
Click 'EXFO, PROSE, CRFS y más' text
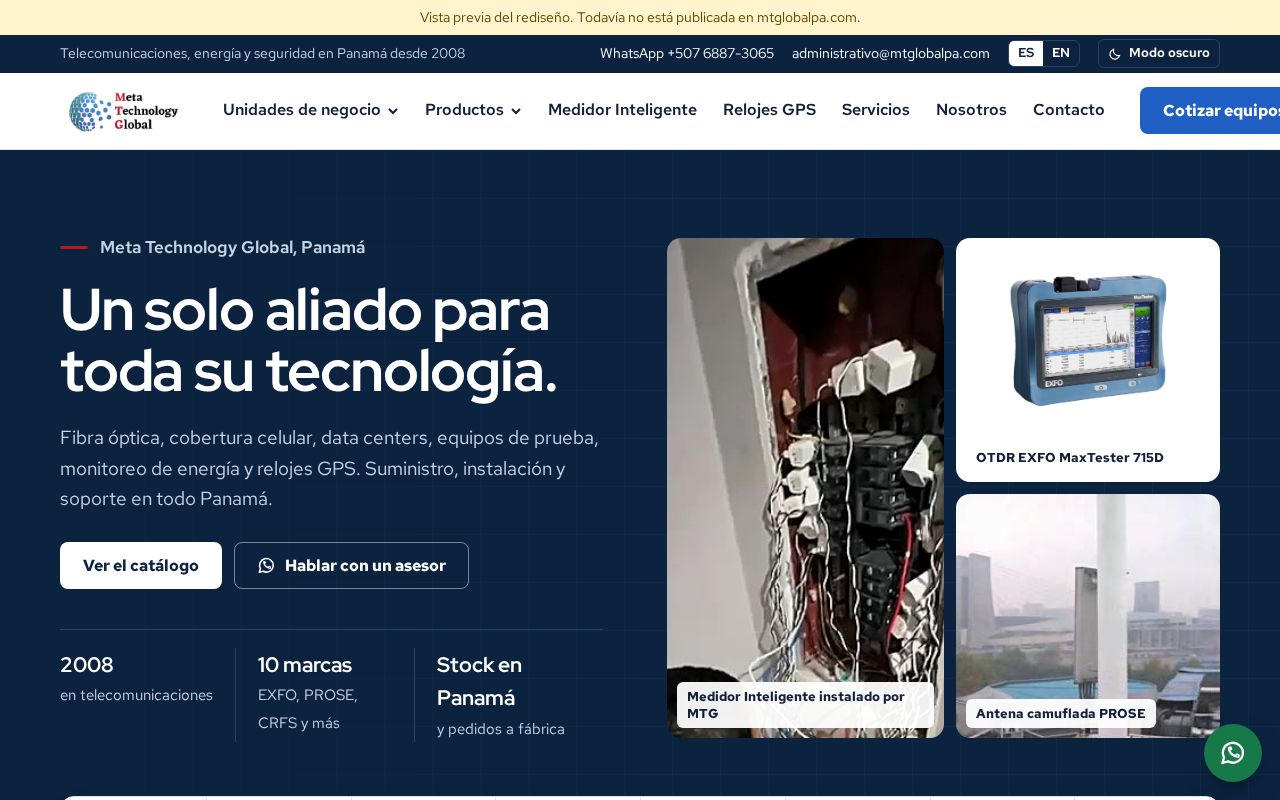point(308,709)
